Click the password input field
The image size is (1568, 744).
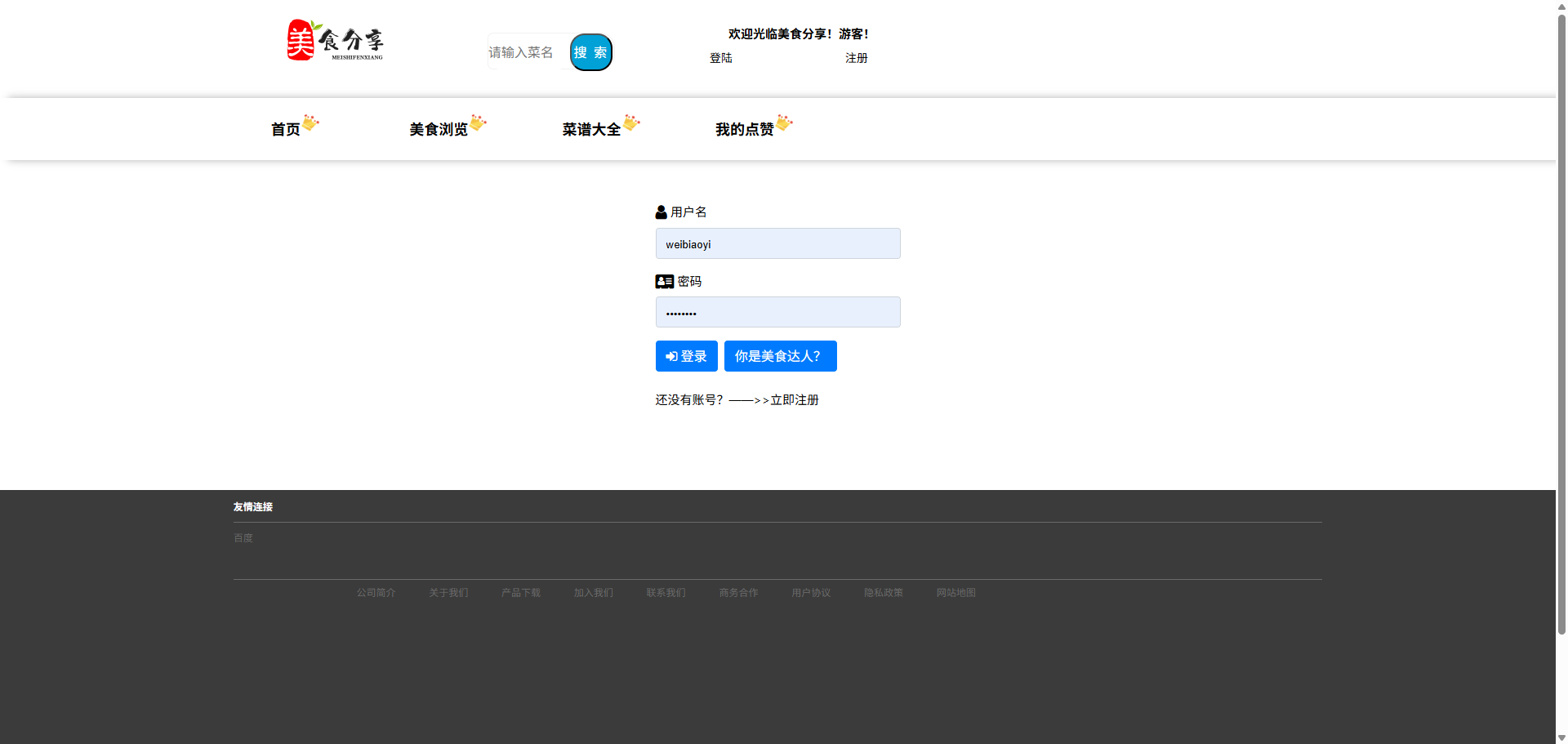pyautogui.click(x=778, y=312)
